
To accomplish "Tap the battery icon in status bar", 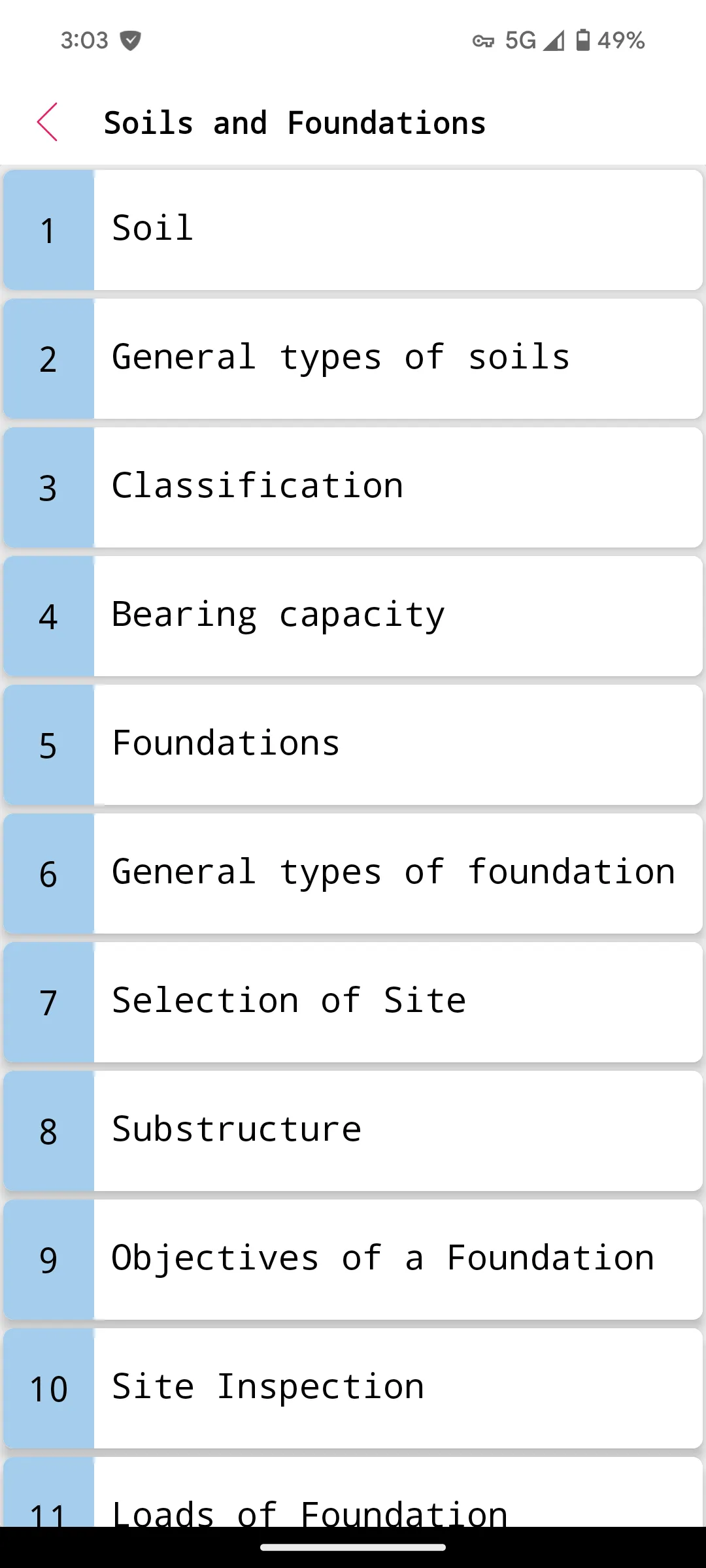I will [582, 41].
